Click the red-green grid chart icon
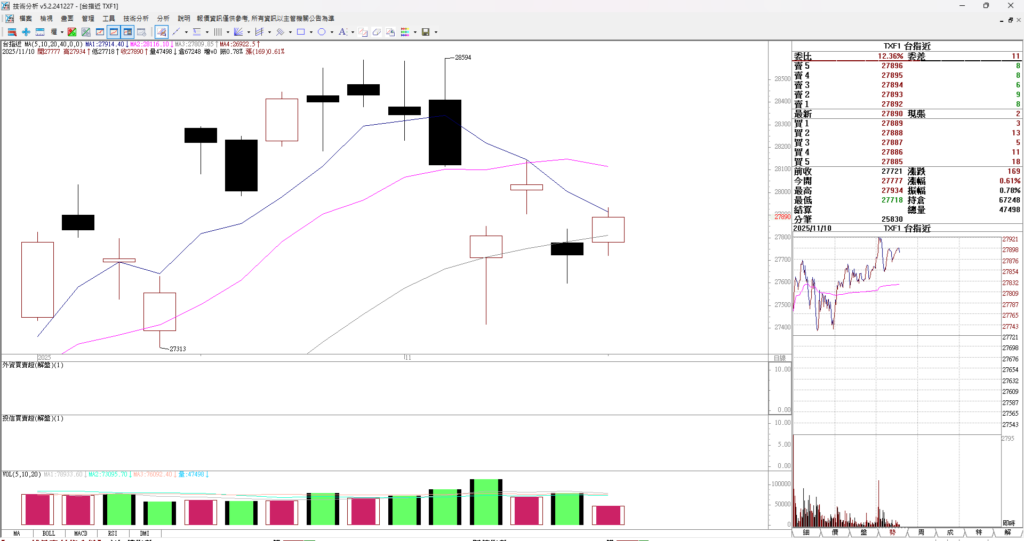This screenshot has height=541, width=1024. (x=72, y=32)
